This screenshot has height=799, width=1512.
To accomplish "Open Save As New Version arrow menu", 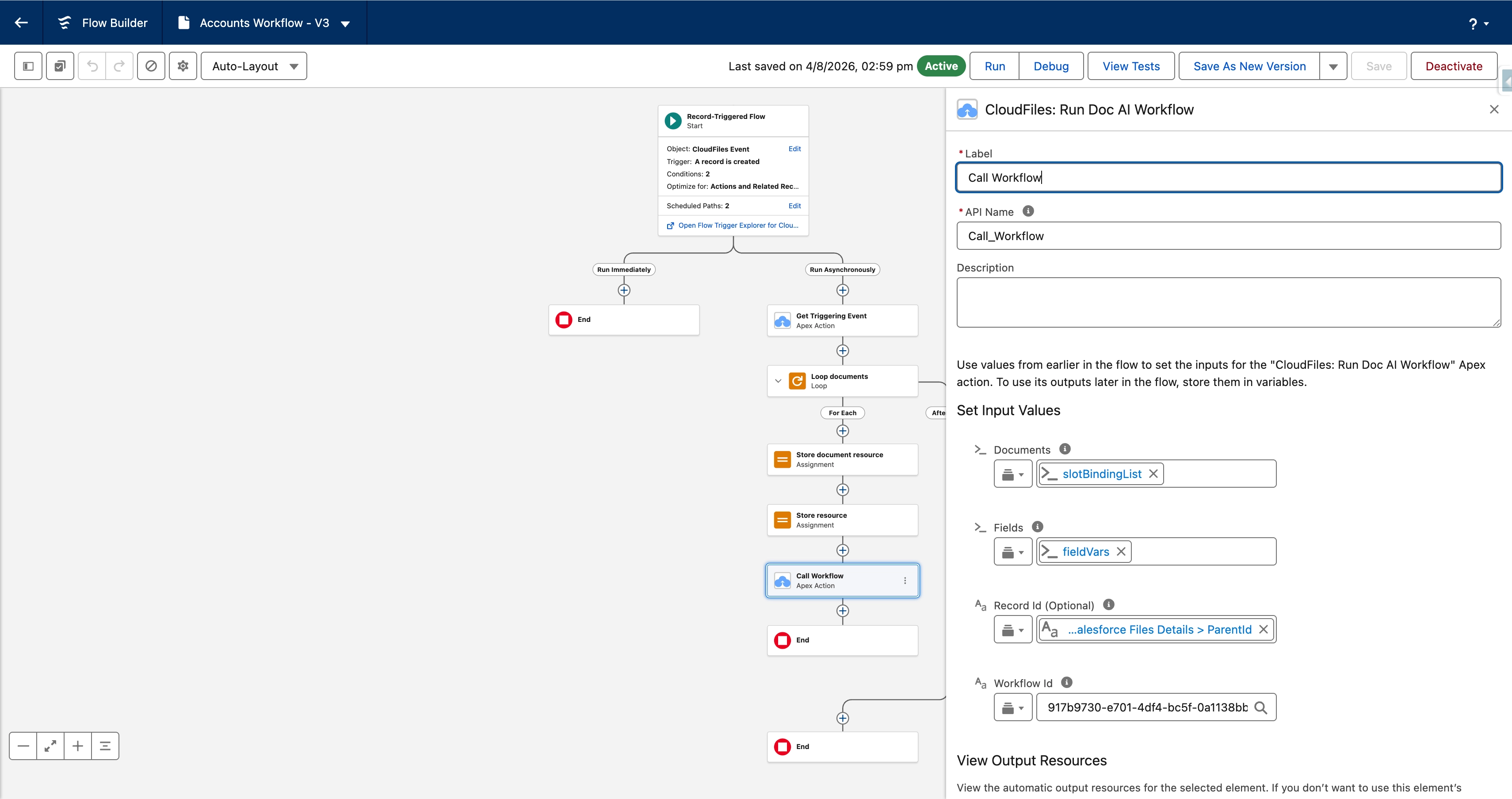I will pyautogui.click(x=1333, y=66).
